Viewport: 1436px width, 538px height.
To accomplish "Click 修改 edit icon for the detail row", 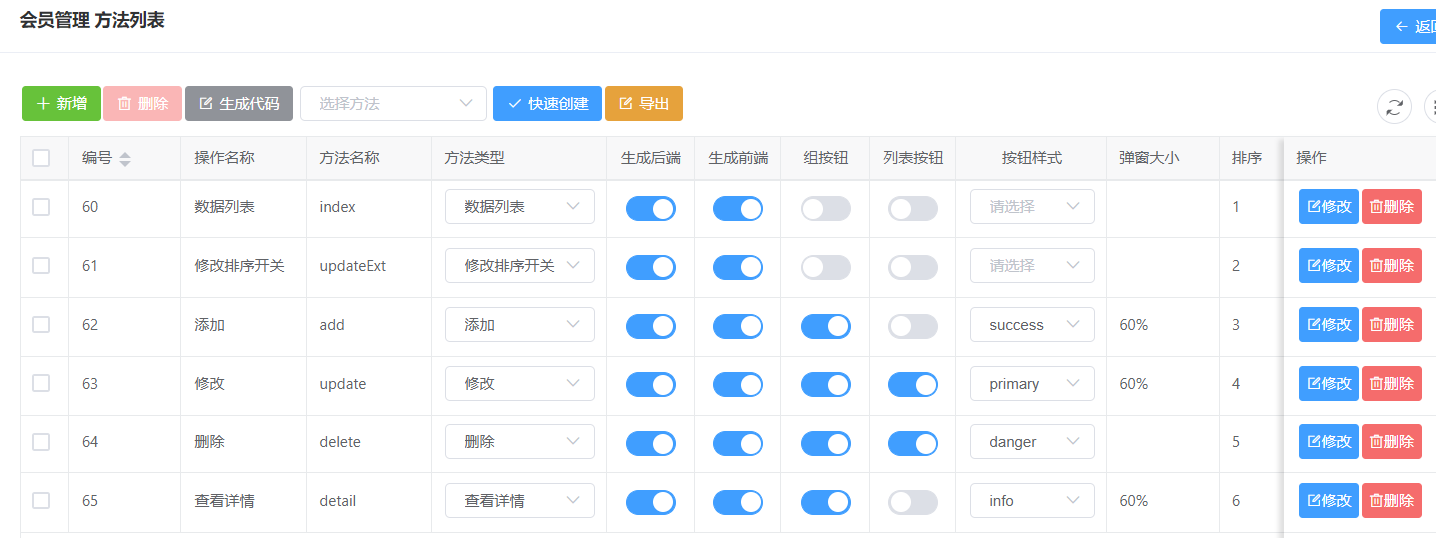I will (1328, 501).
